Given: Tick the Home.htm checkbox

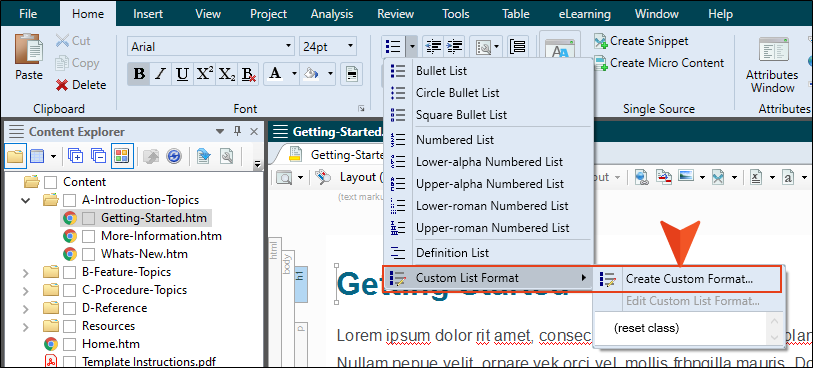Looking at the screenshot, I should [69, 344].
